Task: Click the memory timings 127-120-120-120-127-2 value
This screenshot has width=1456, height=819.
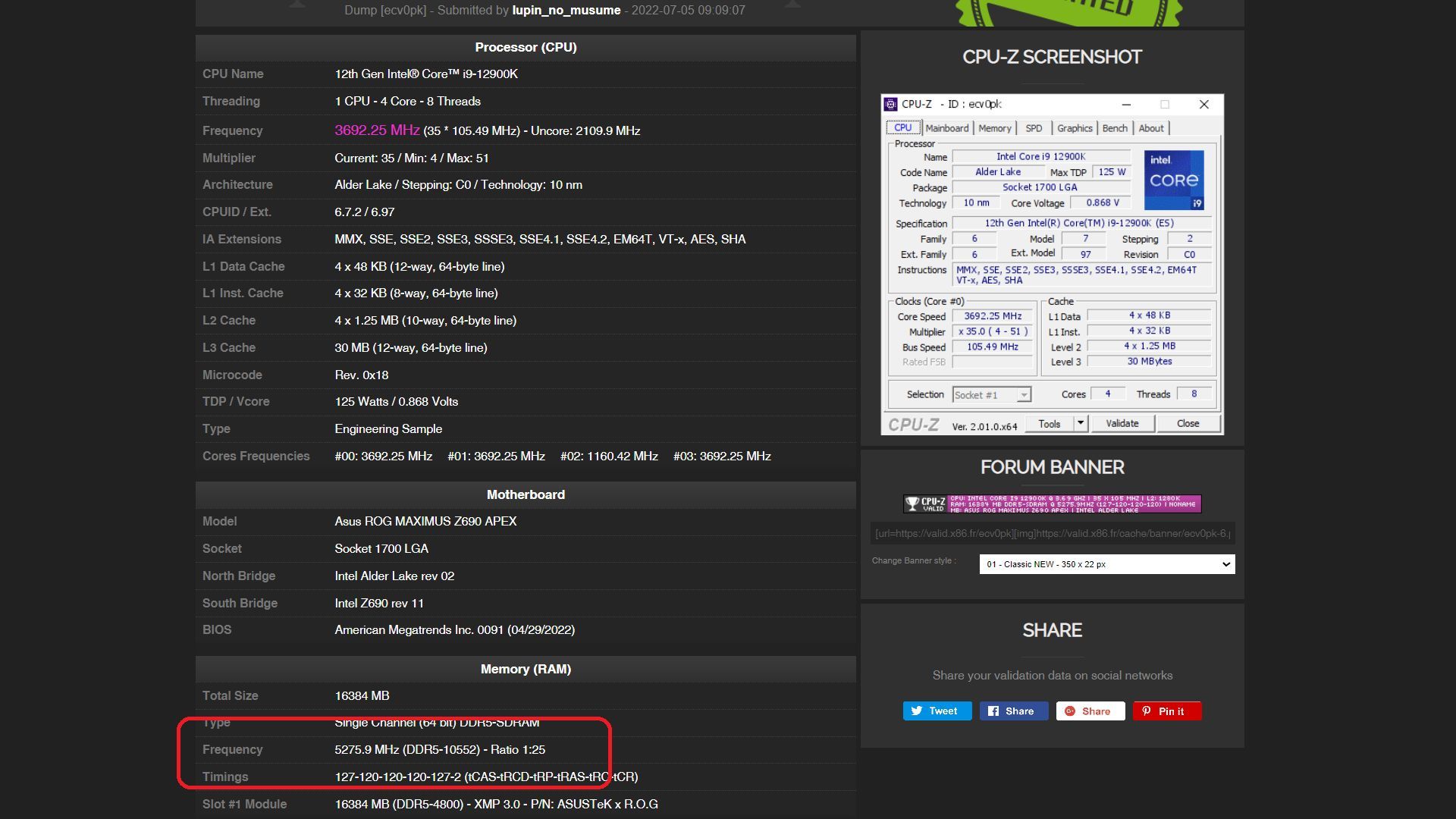Action: [486, 777]
